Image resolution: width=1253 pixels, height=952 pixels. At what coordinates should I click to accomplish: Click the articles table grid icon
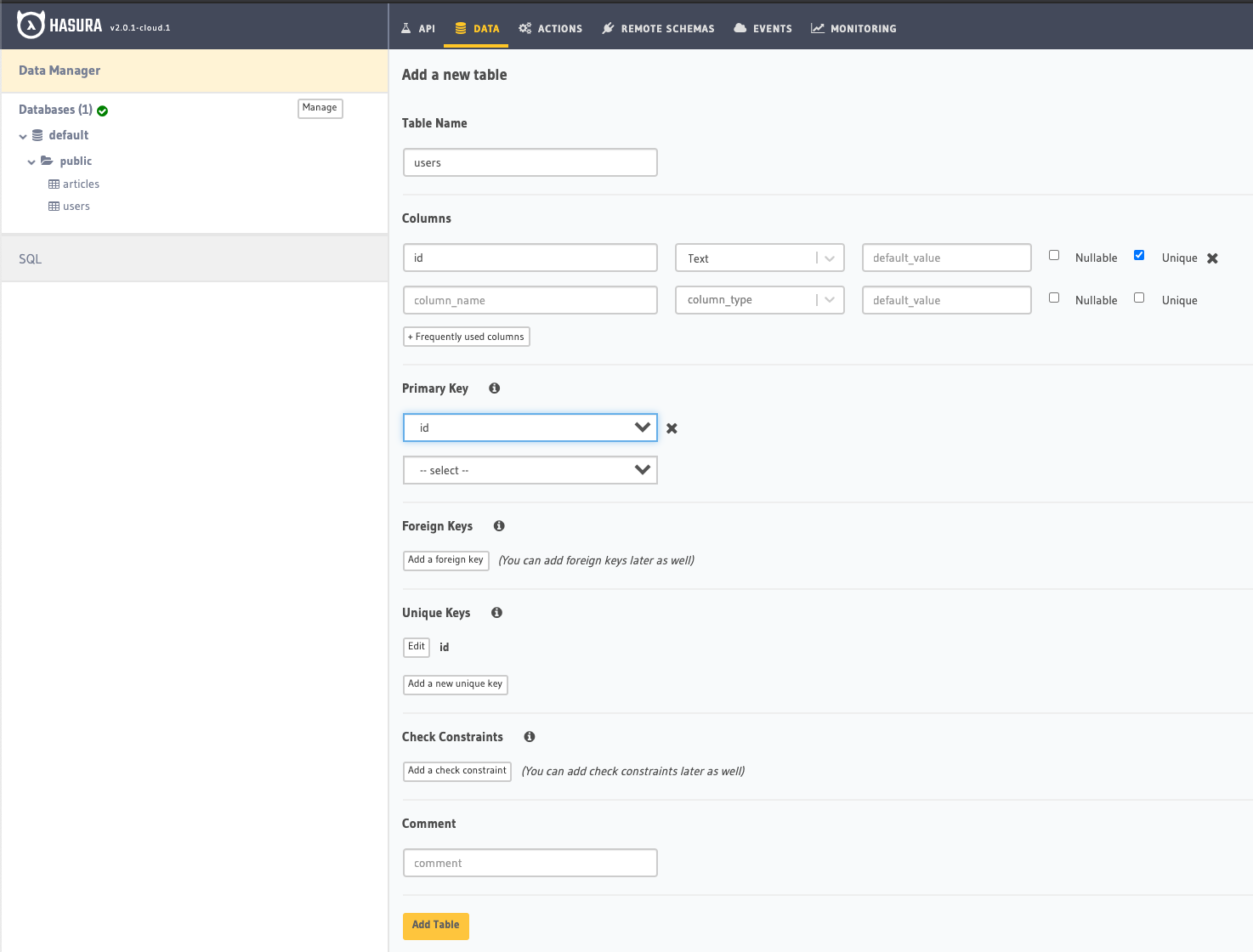[54, 184]
